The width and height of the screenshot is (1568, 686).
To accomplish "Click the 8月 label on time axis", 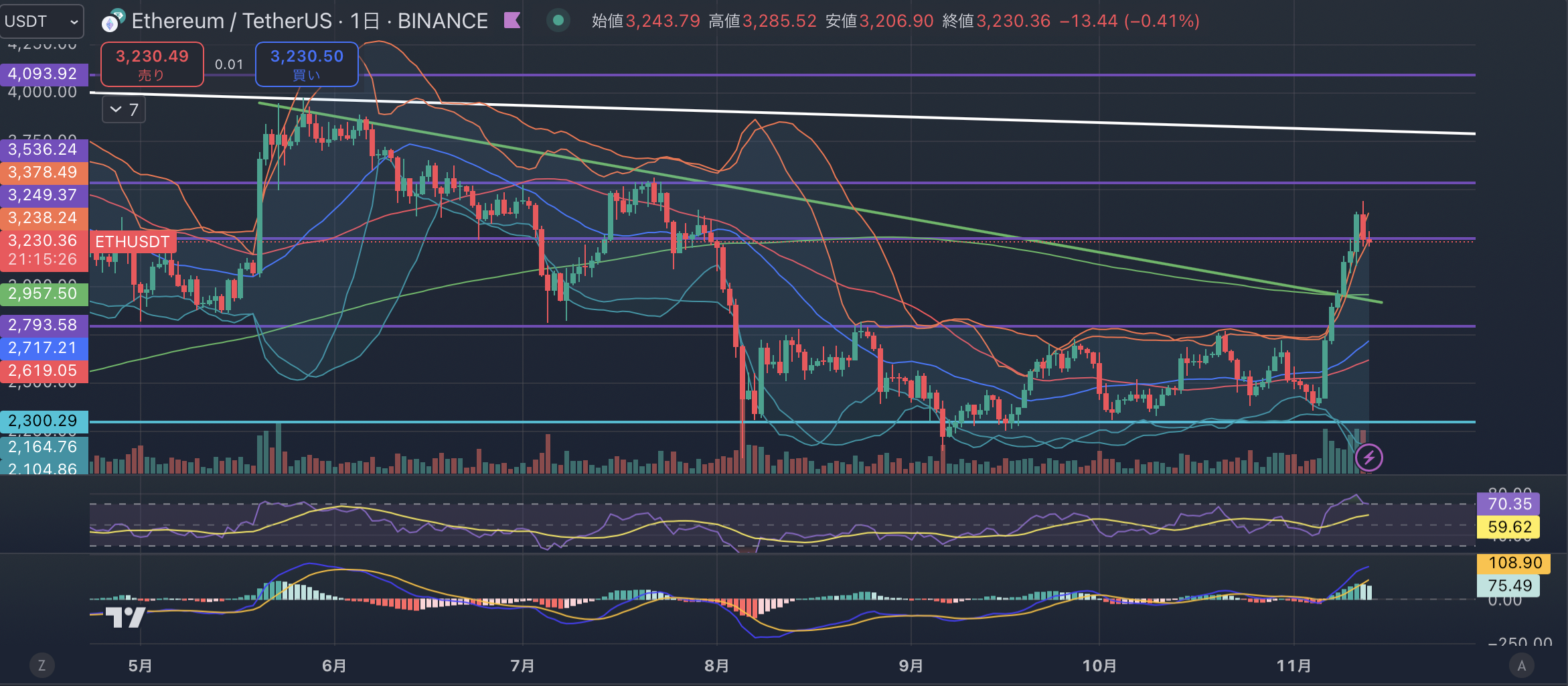I will 716,666.
